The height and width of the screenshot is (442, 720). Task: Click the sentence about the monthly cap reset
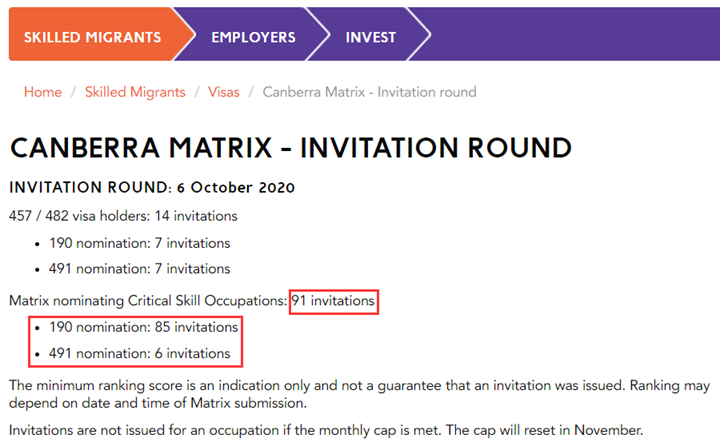325,430
